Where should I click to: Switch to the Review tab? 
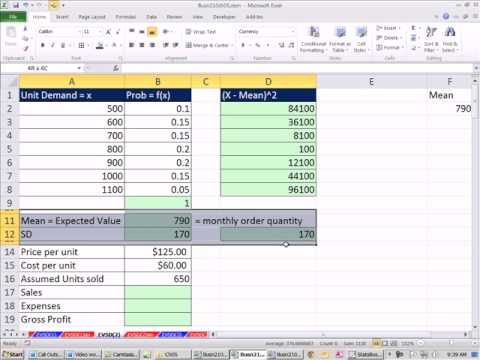click(174, 17)
